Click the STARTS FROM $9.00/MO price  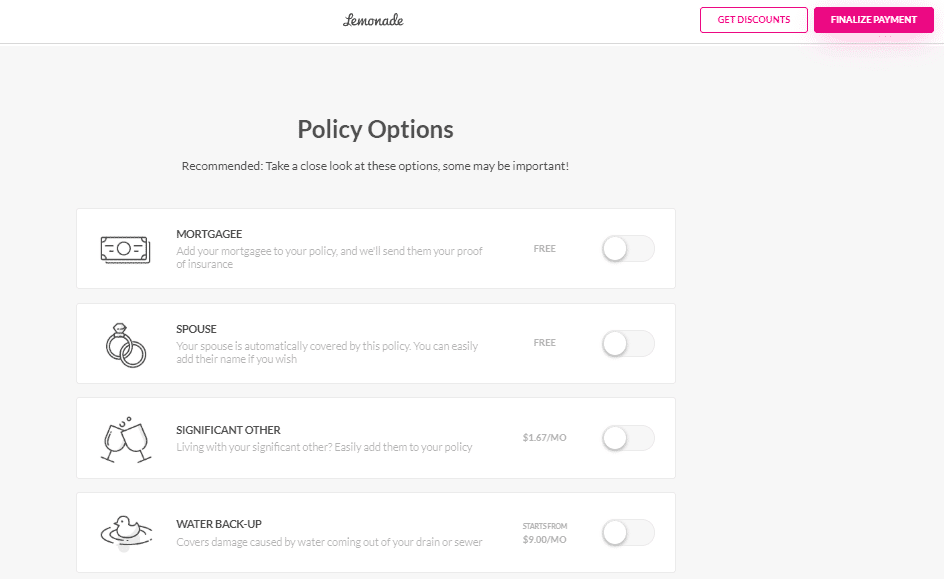click(x=544, y=530)
